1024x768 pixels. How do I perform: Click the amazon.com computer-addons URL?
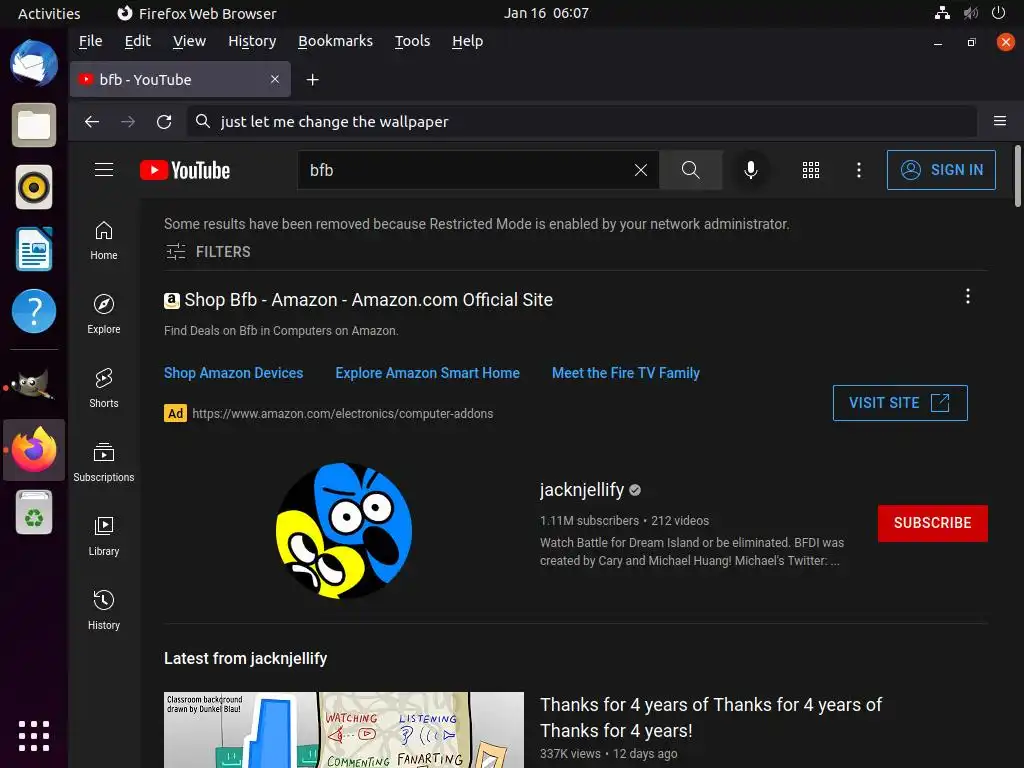(342, 413)
